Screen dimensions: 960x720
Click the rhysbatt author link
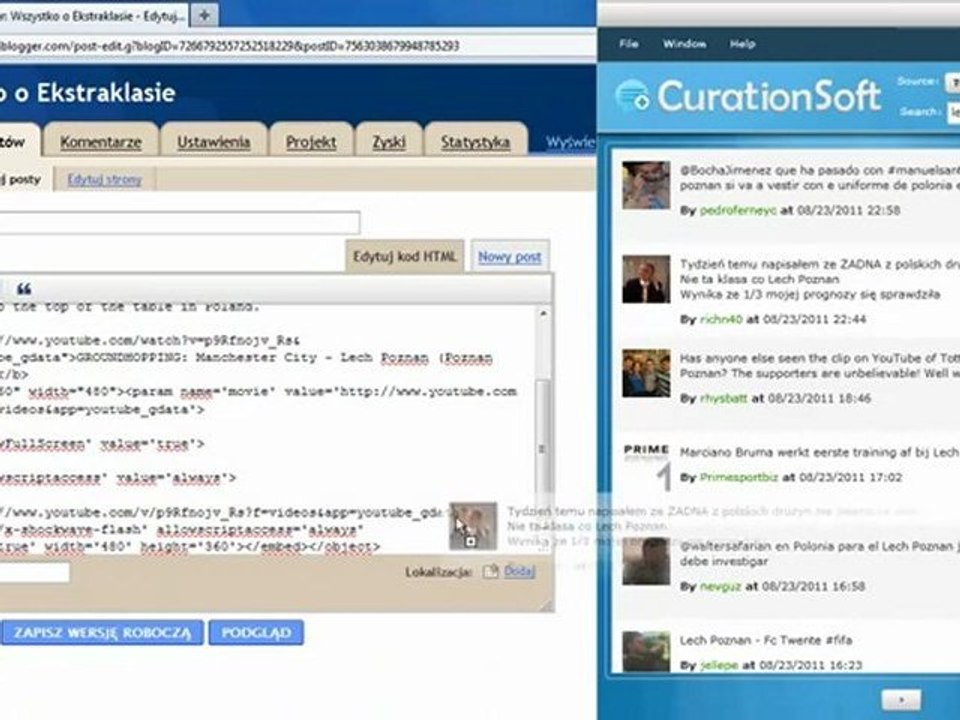723,398
